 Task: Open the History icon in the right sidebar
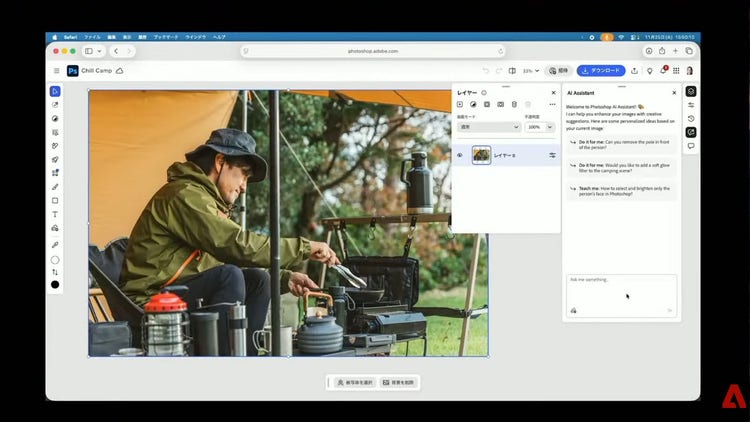(691, 118)
